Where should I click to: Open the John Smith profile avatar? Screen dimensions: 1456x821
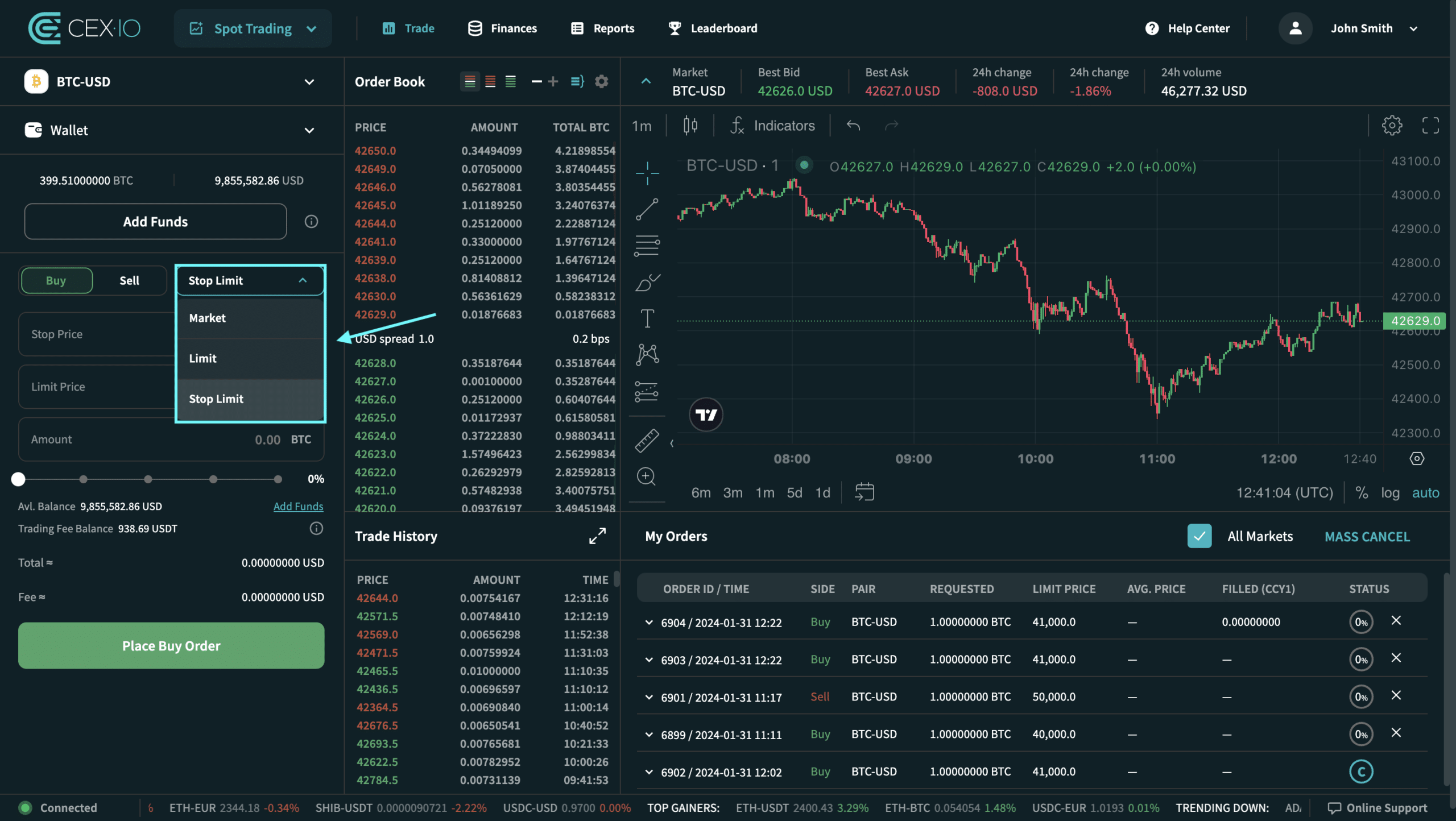[1296, 28]
